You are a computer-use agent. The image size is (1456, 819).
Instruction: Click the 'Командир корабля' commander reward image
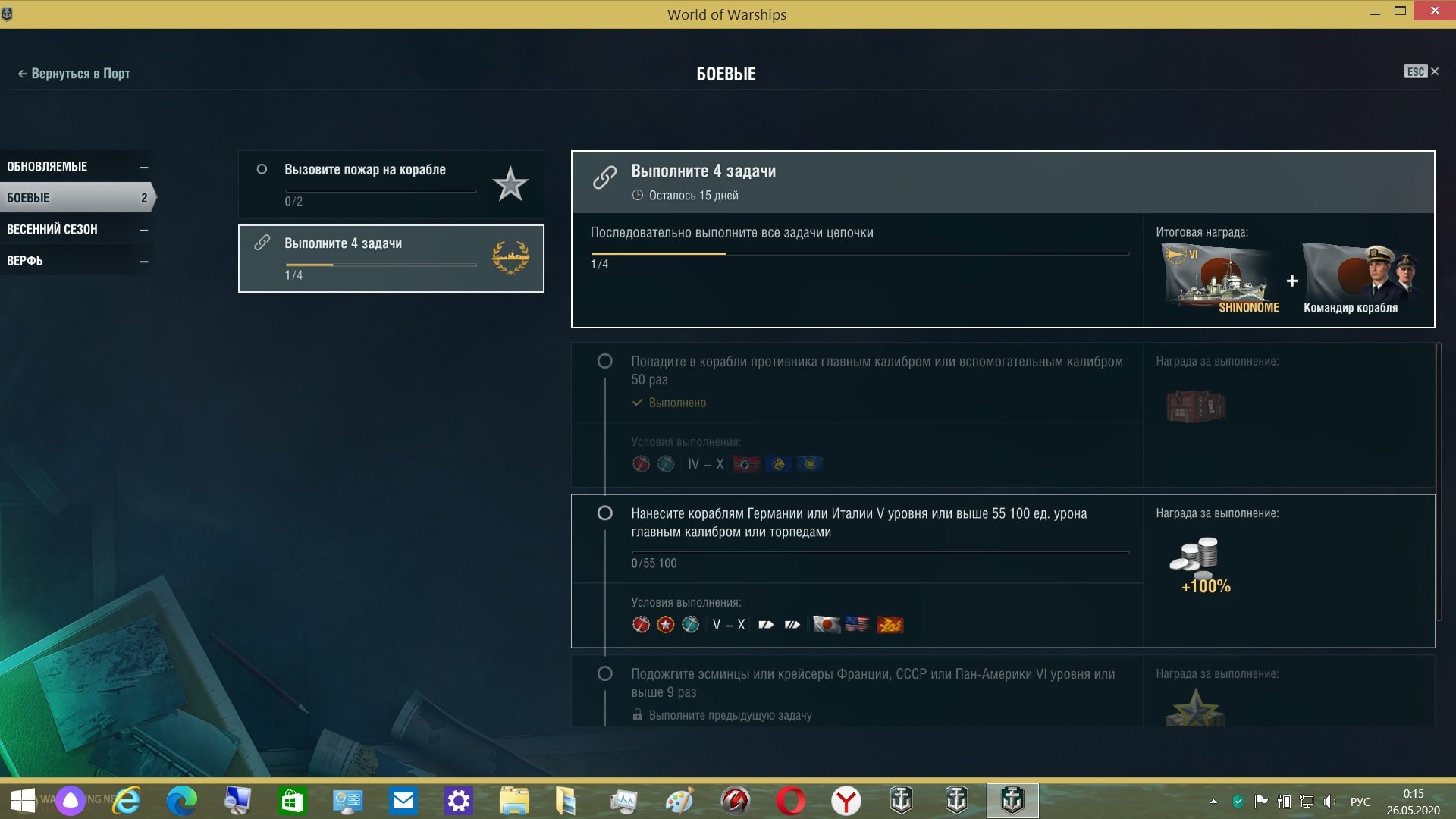click(x=1360, y=278)
